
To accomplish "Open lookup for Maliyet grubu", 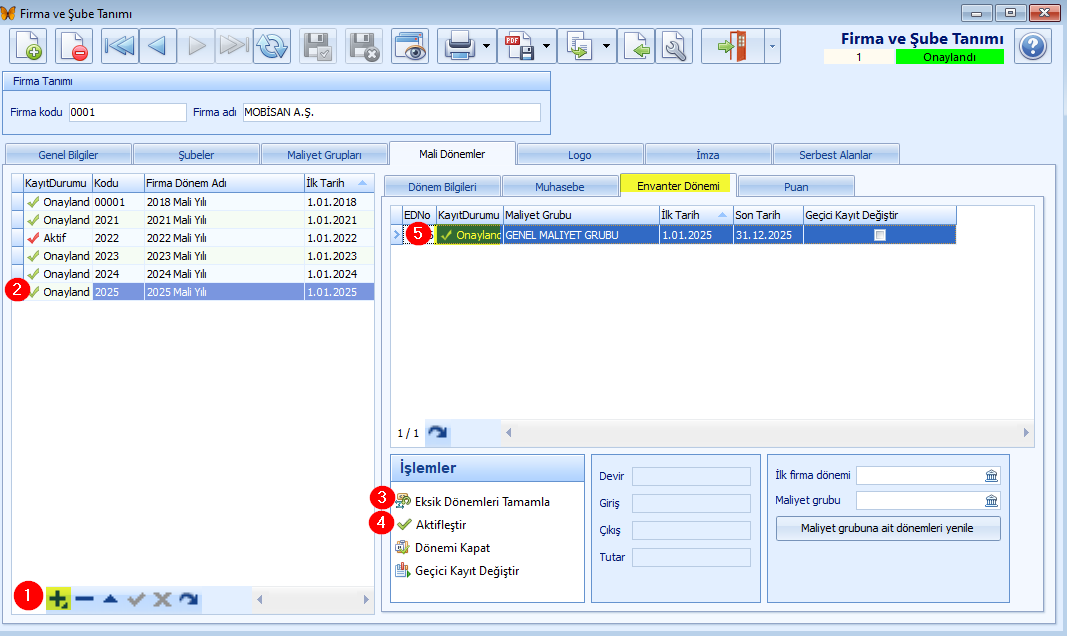I will (x=991, y=501).
